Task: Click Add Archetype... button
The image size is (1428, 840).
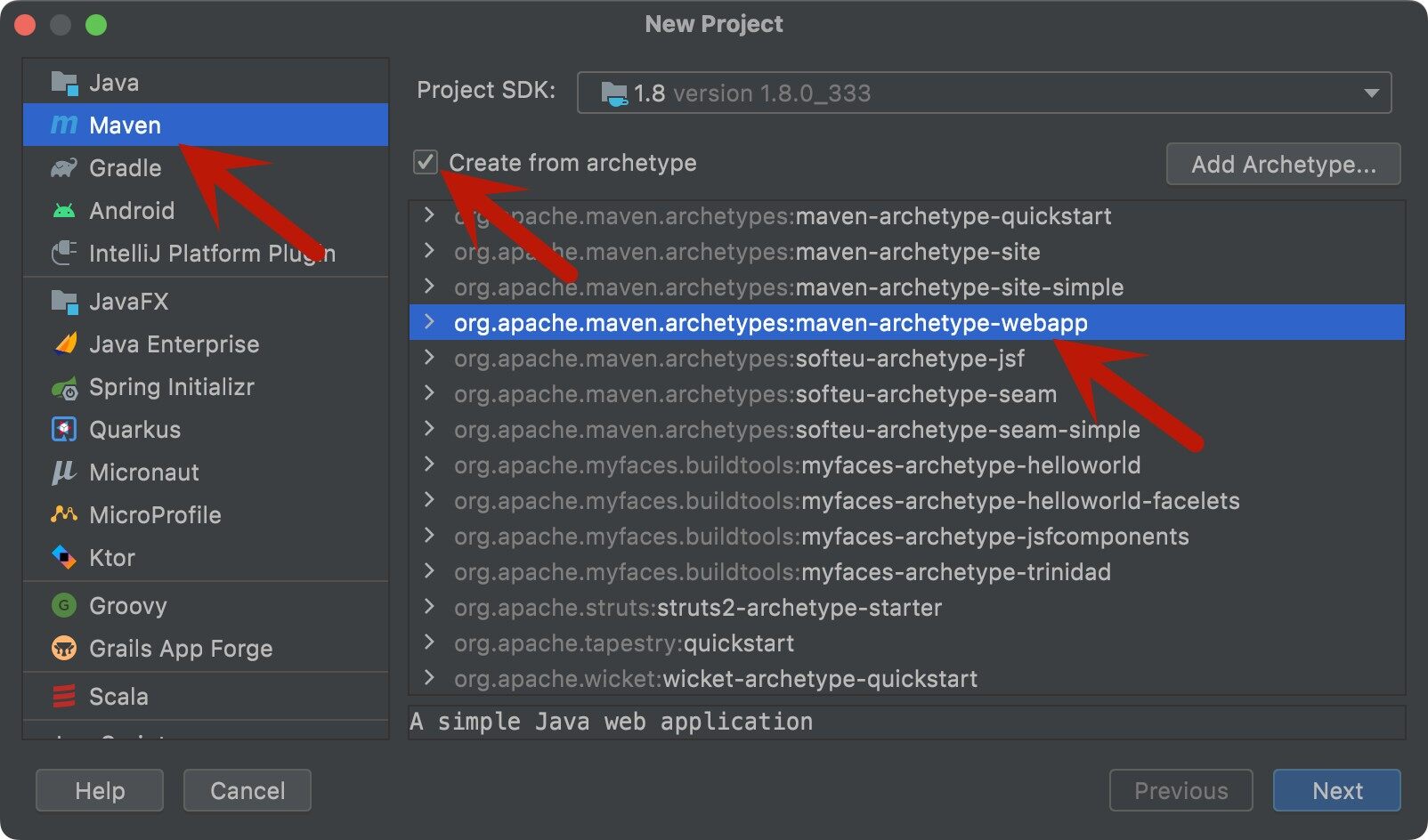Action: click(x=1283, y=165)
